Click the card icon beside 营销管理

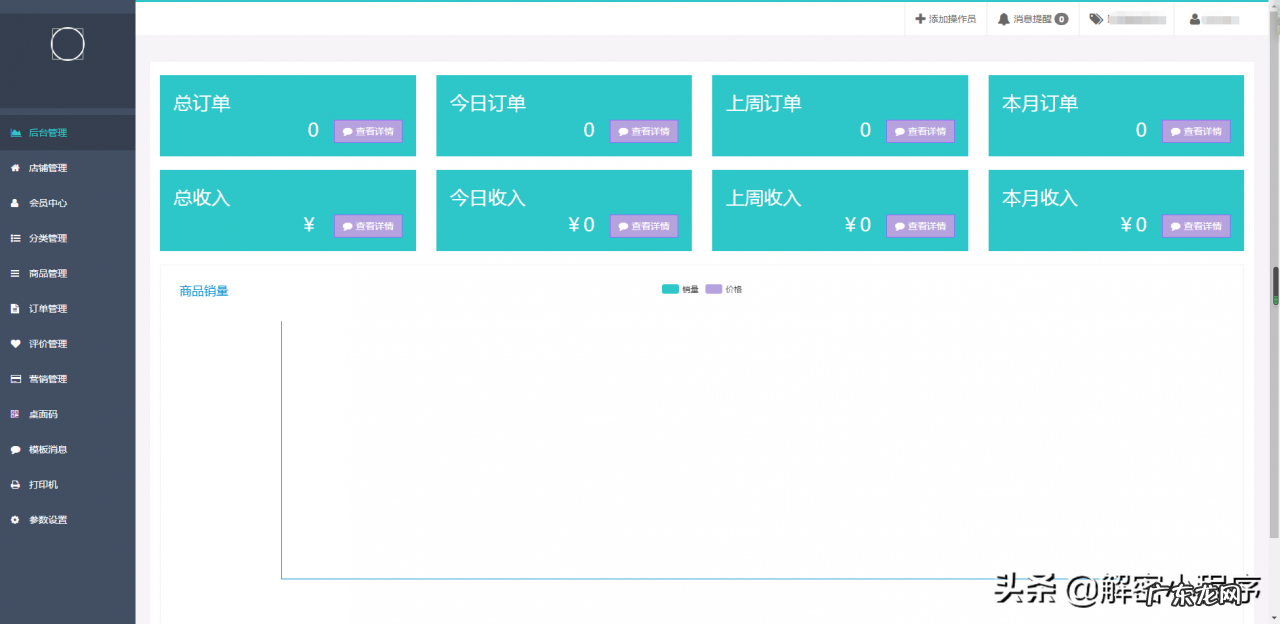pos(15,379)
